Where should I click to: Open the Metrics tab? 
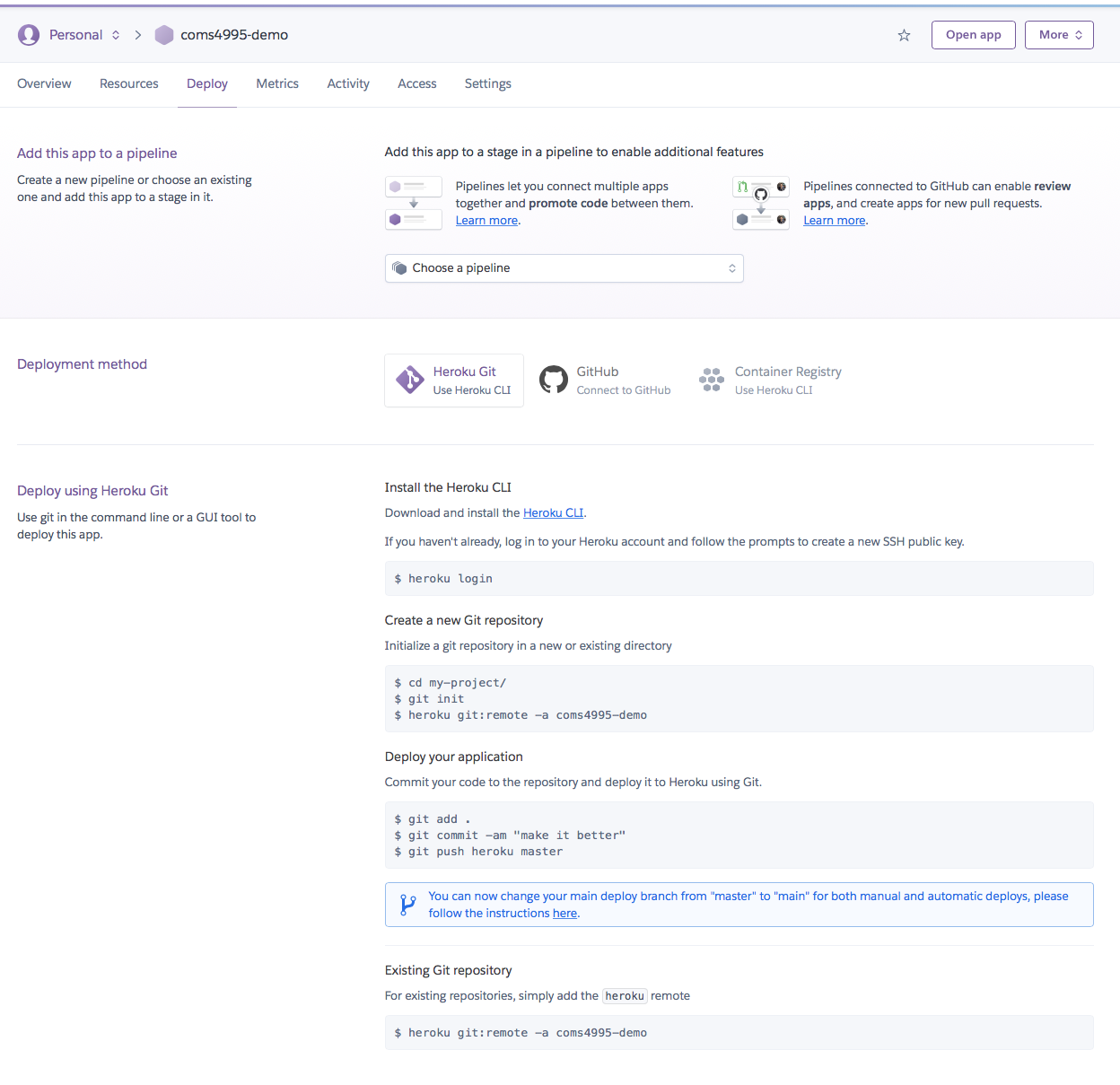277,83
